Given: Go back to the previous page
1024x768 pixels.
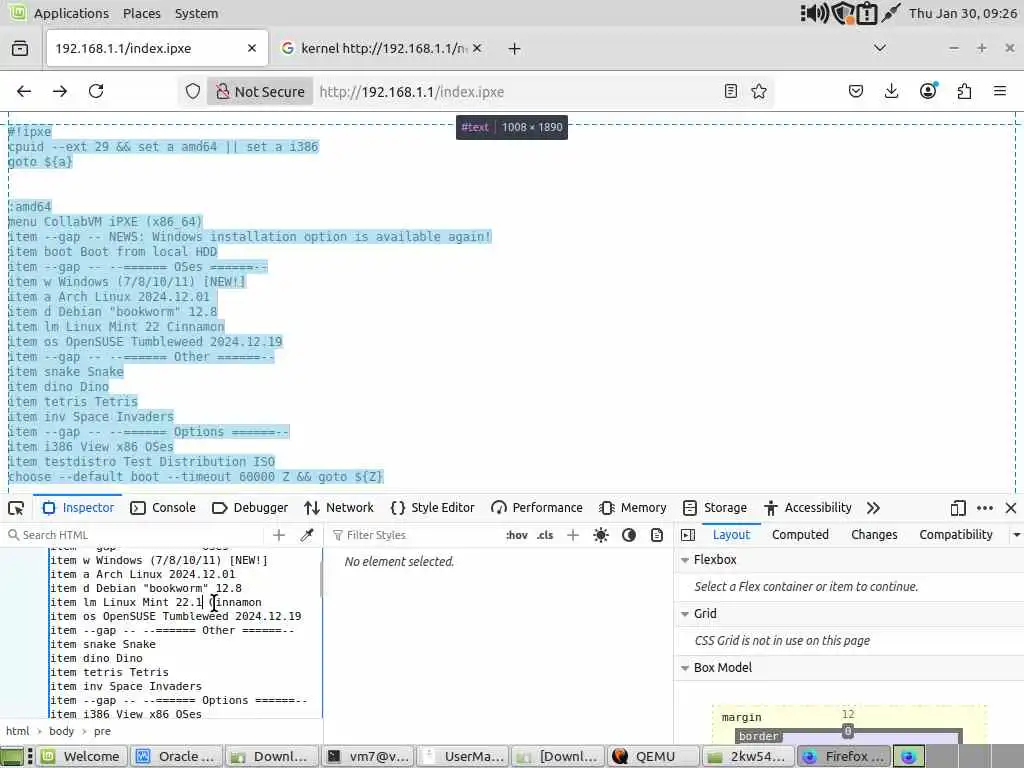Looking at the screenshot, I should 24,91.
